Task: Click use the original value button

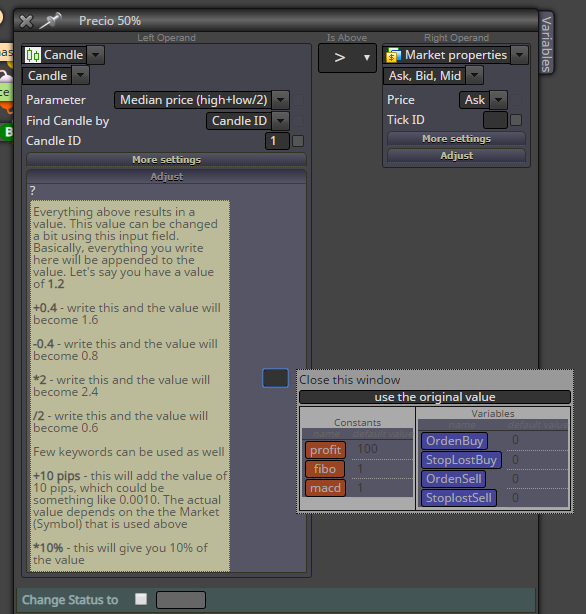Action: 435,397
